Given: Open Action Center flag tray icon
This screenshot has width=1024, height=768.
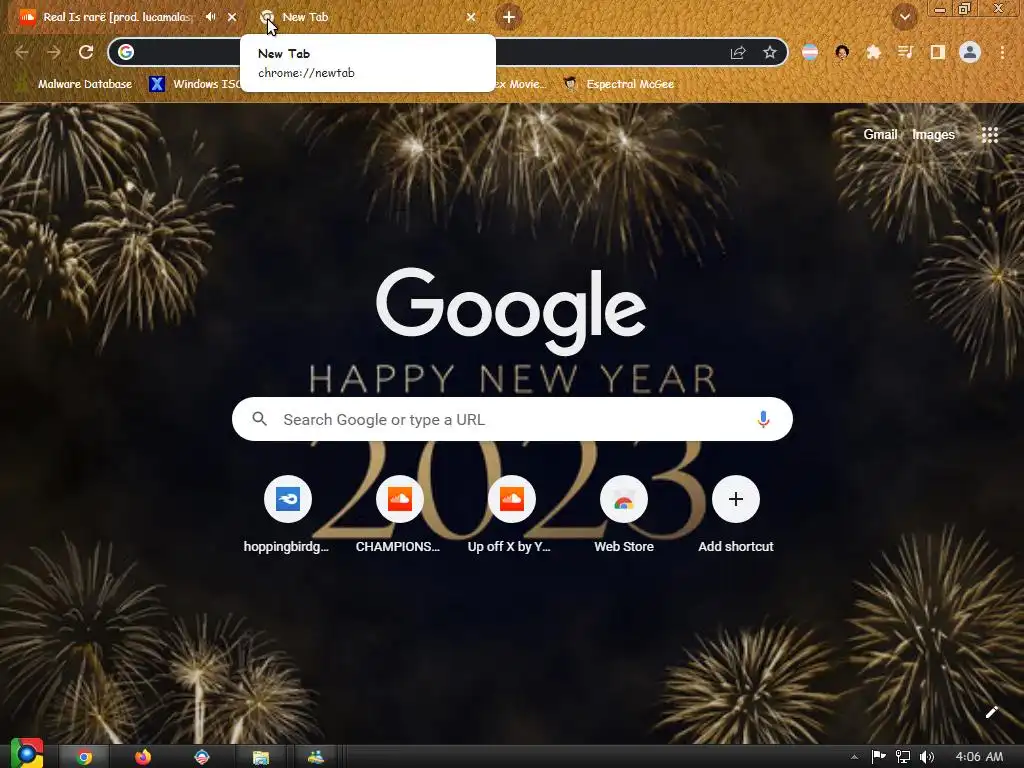Looking at the screenshot, I should pos(878,757).
